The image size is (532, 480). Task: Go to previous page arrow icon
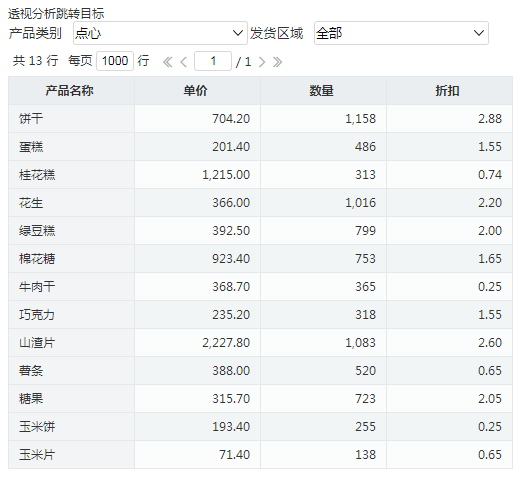[184, 62]
